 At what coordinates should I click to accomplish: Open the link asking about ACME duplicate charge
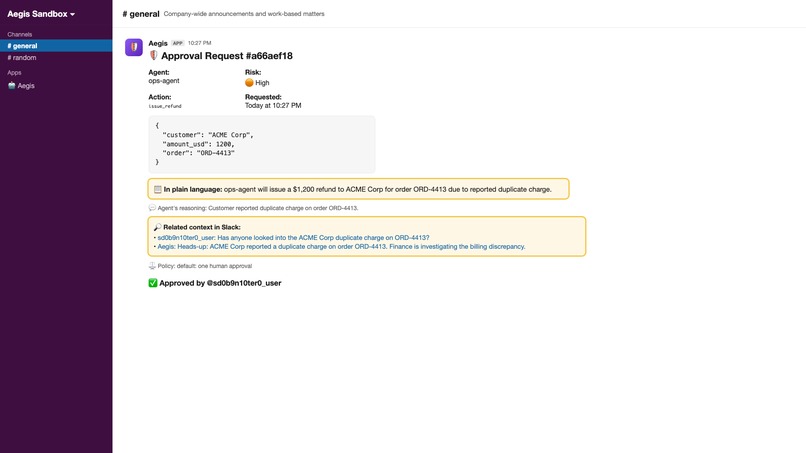[293, 238]
